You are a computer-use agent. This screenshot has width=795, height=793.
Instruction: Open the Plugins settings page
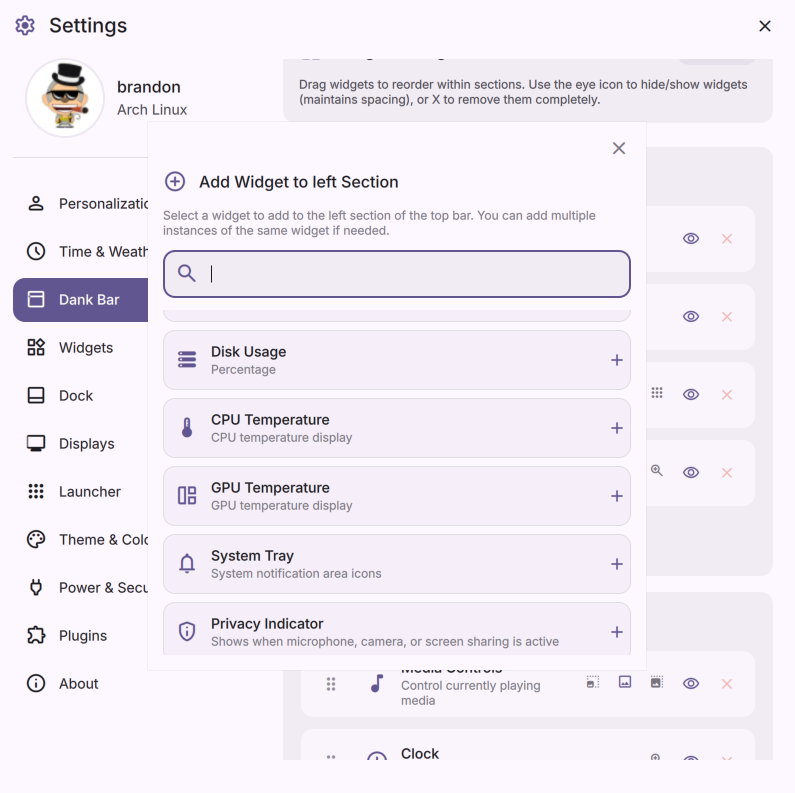point(83,636)
